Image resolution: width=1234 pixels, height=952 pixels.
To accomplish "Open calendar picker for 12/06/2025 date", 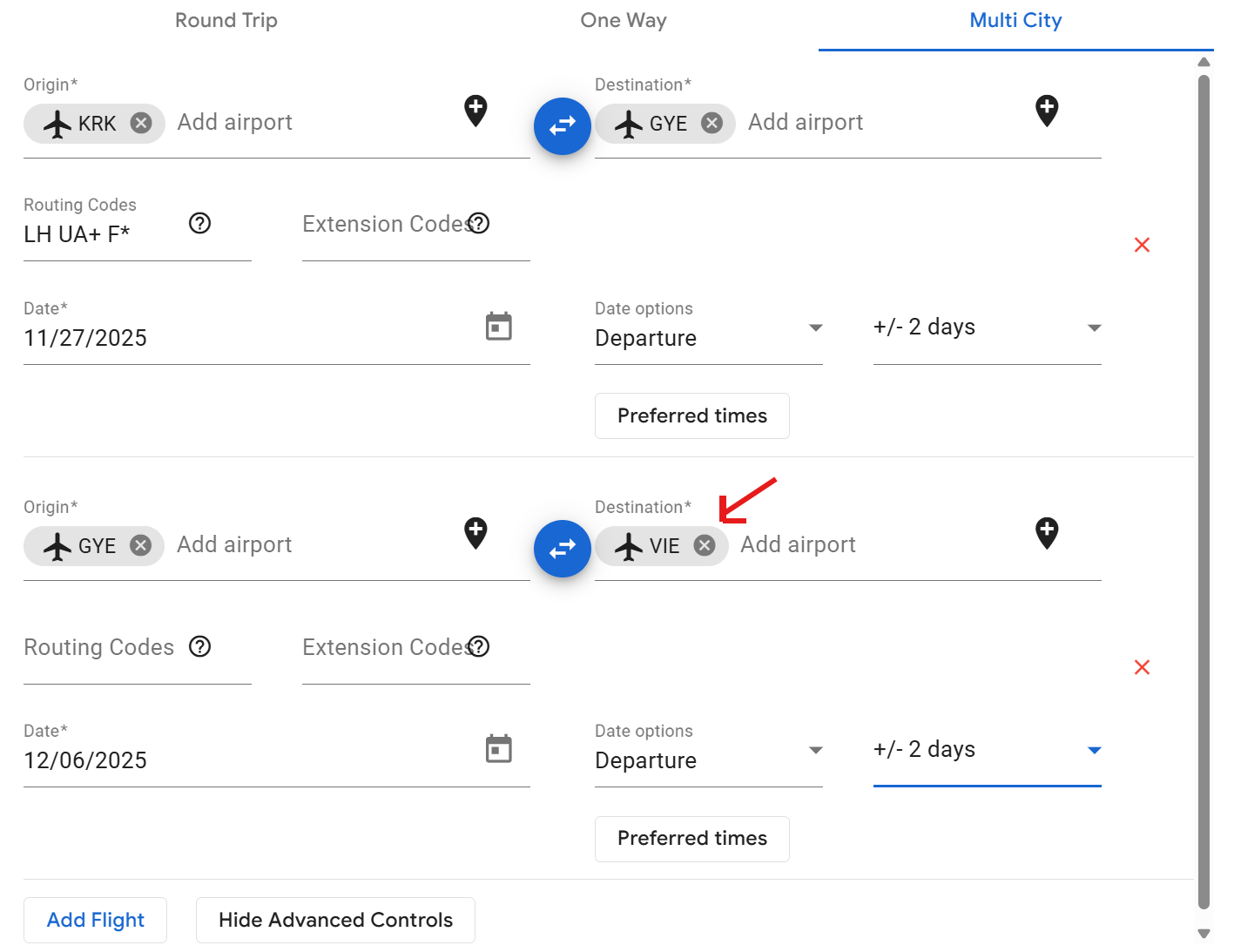I will click(x=499, y=749).
